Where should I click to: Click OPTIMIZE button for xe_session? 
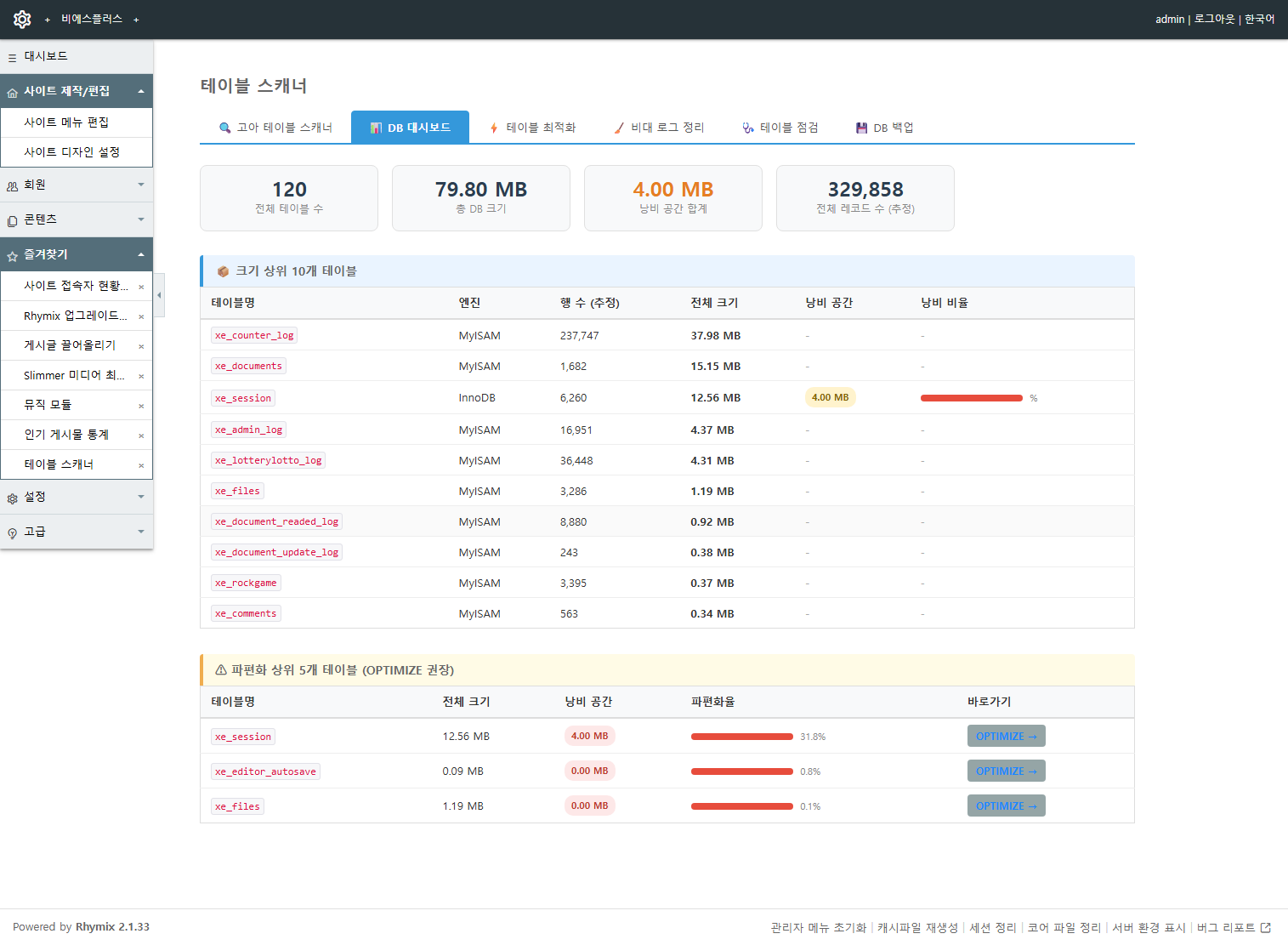pos(1006,736)
